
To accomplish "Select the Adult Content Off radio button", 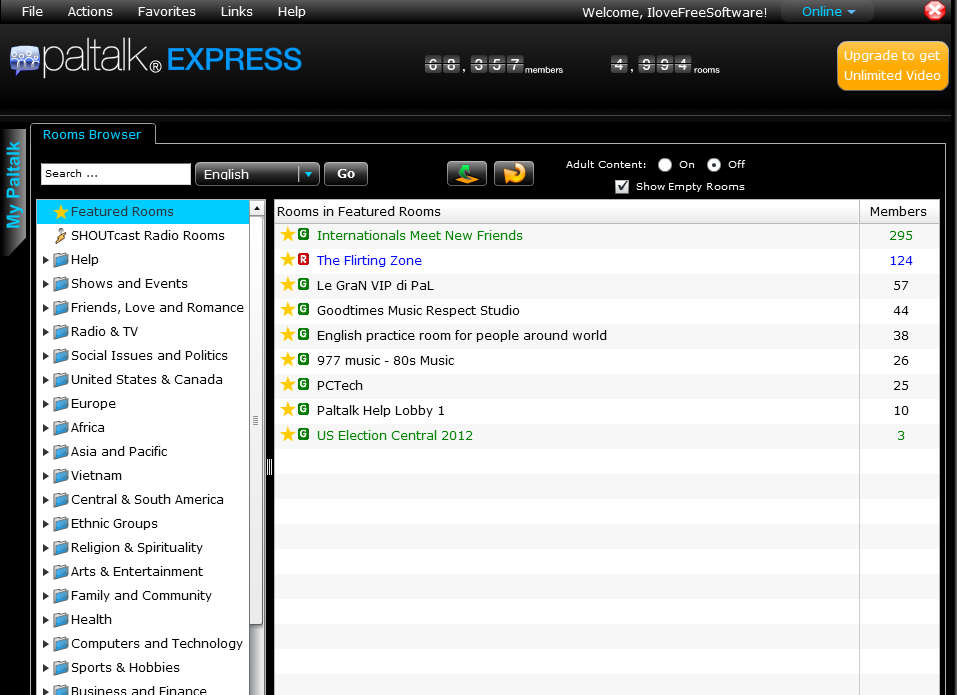I will (713, 165).
